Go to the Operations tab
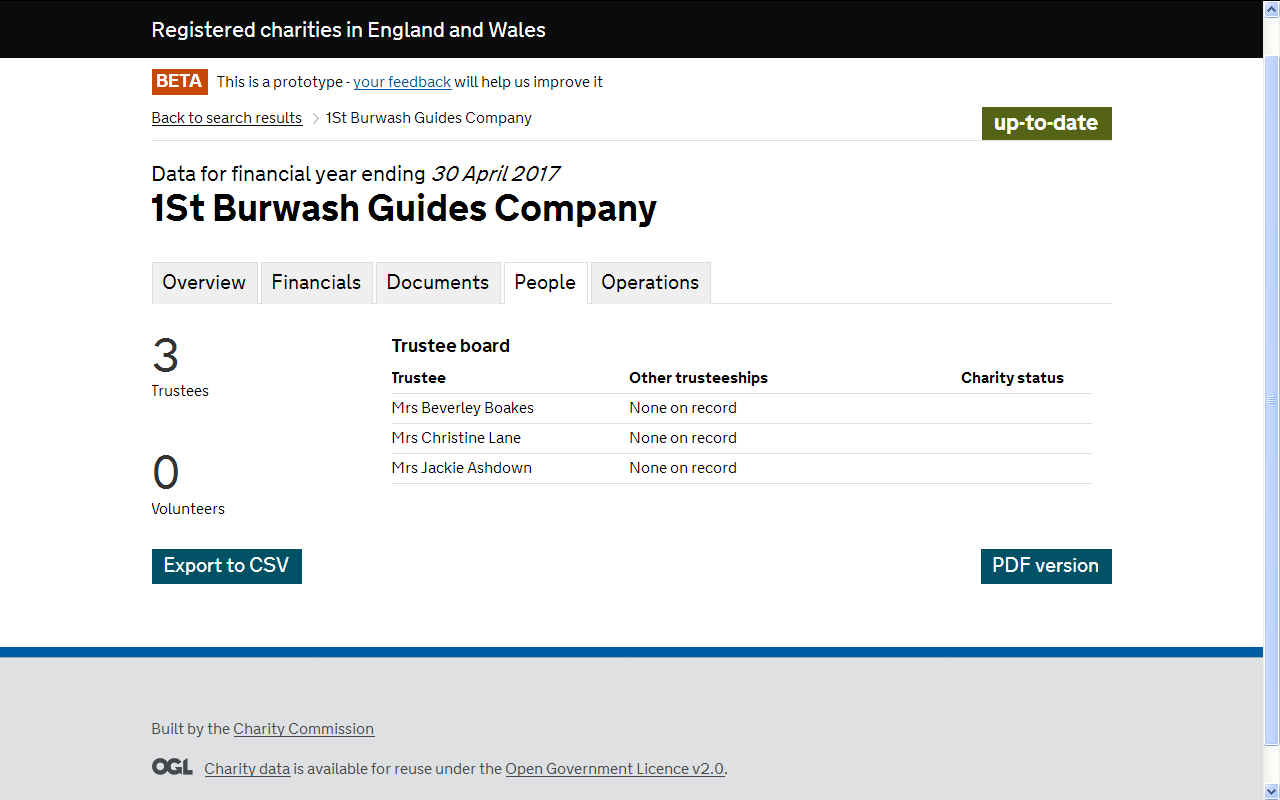Image resolution: width=1280 pixels, height=800 pixels. tap(650, 283)
